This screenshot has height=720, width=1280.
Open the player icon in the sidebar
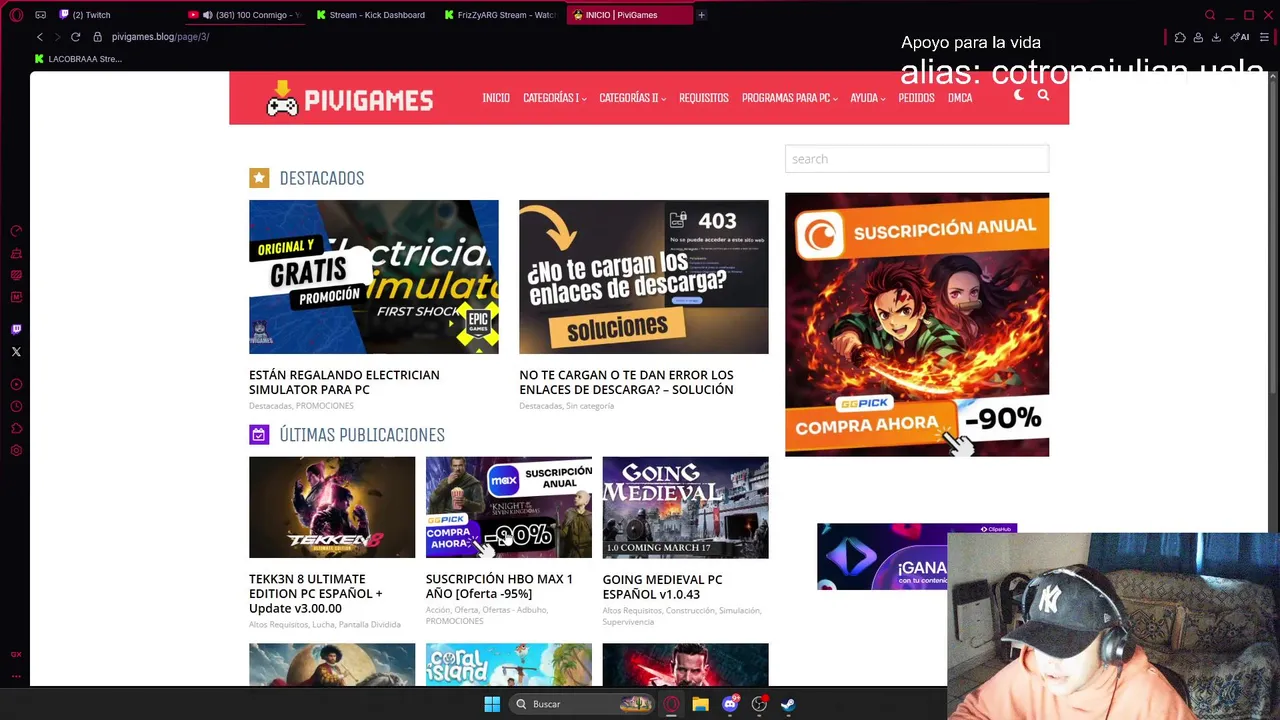click(x=16, y=384)
